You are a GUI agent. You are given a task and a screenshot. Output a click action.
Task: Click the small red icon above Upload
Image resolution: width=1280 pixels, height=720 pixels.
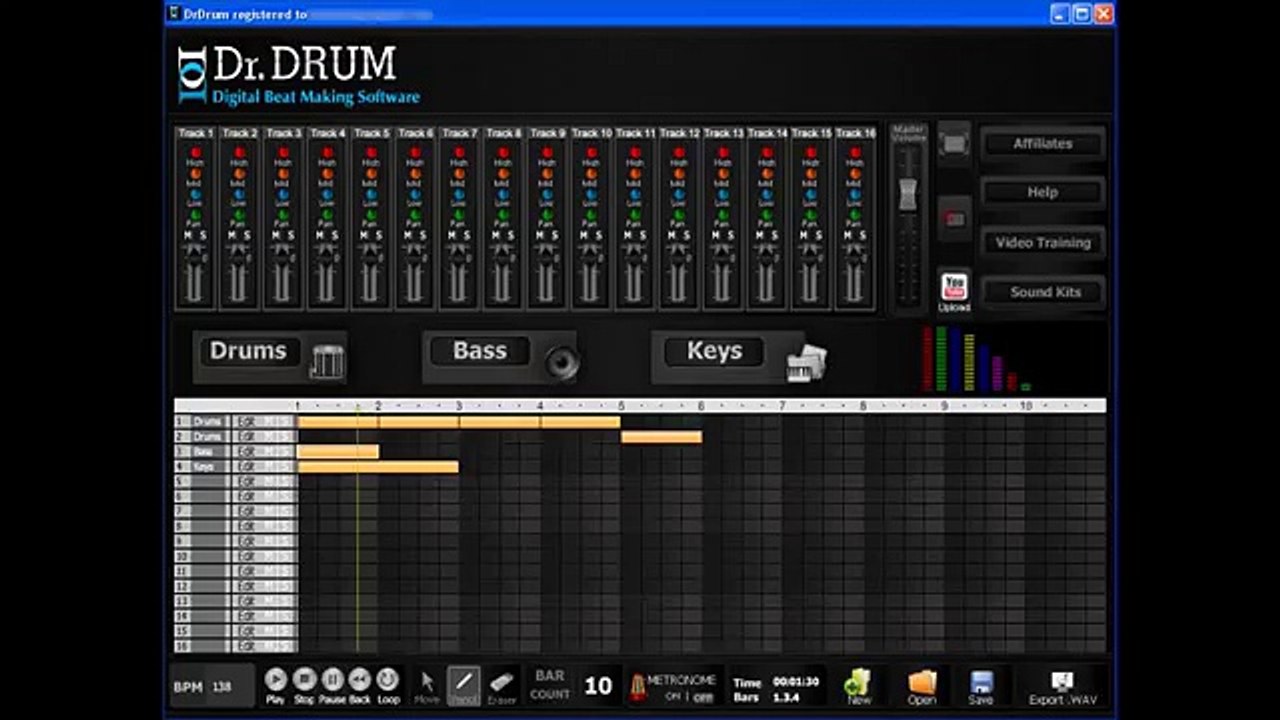pos(954,218)
